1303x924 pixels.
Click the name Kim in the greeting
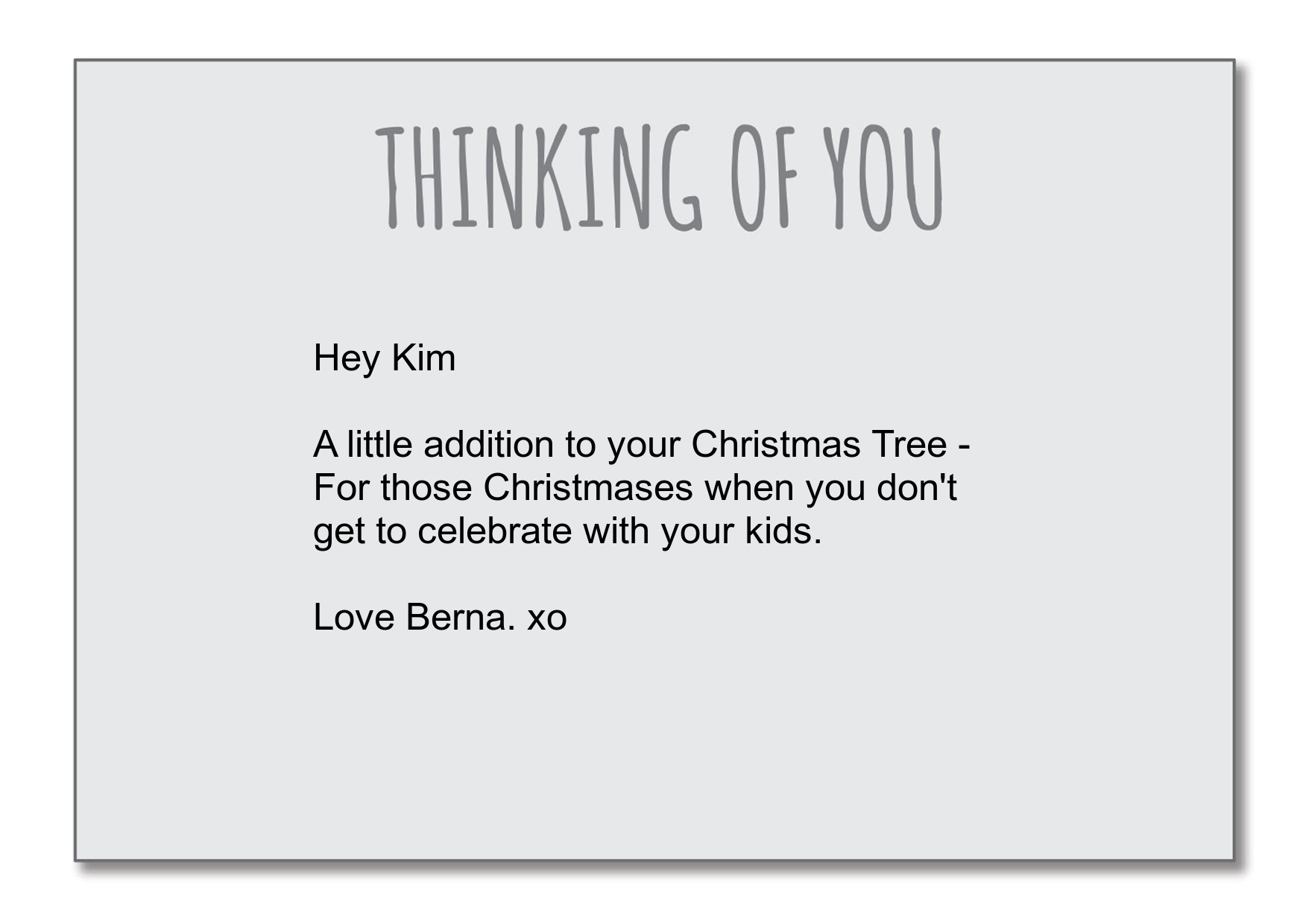[423, 357]
